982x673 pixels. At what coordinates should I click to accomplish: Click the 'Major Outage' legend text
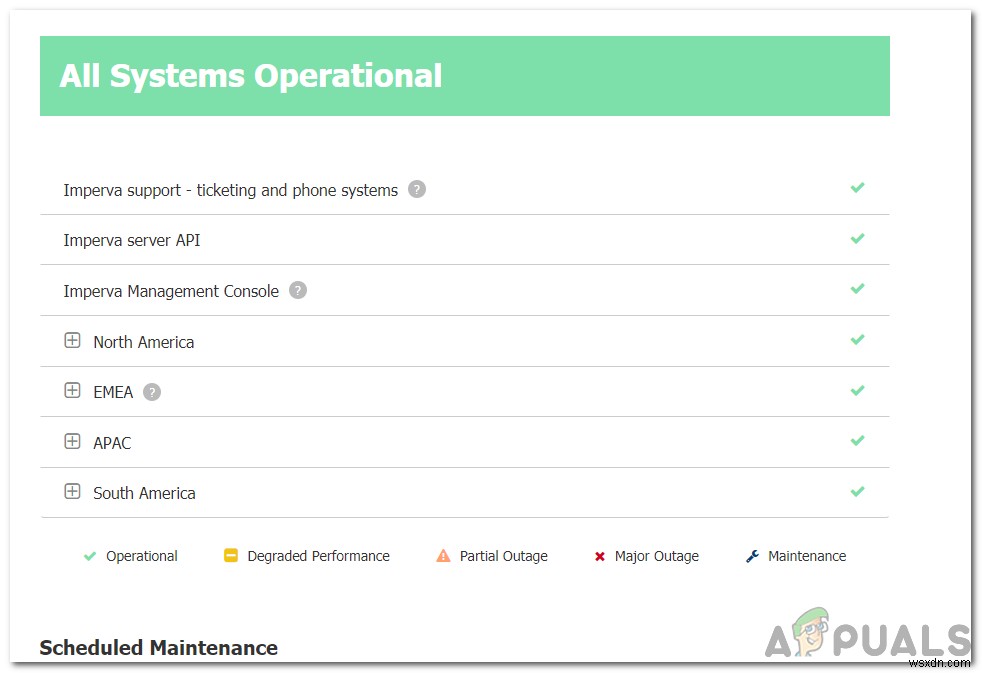point(656,556)
